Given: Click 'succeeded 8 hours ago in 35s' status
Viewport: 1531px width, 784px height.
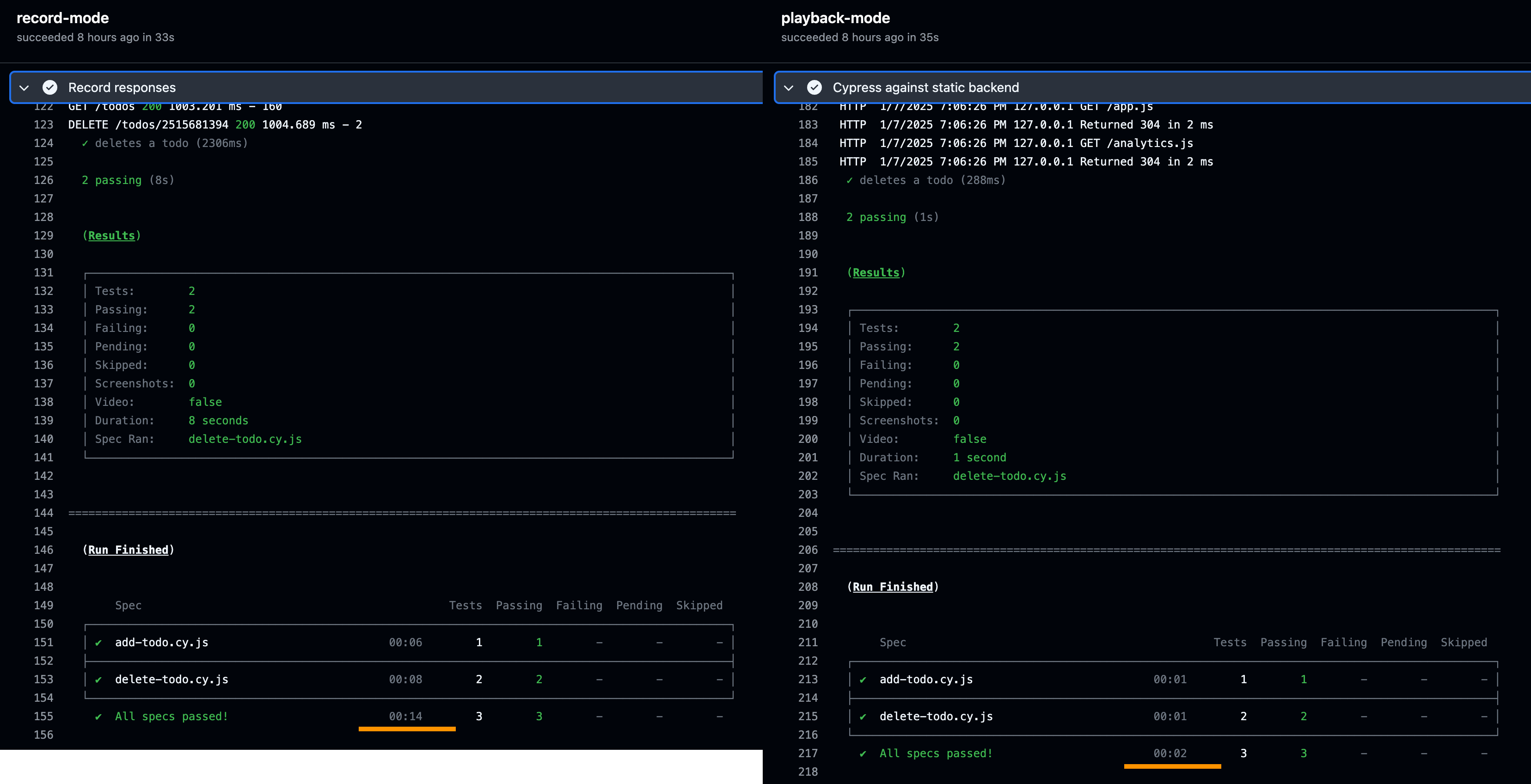Looking at the screenshot, I should point(859,37).
